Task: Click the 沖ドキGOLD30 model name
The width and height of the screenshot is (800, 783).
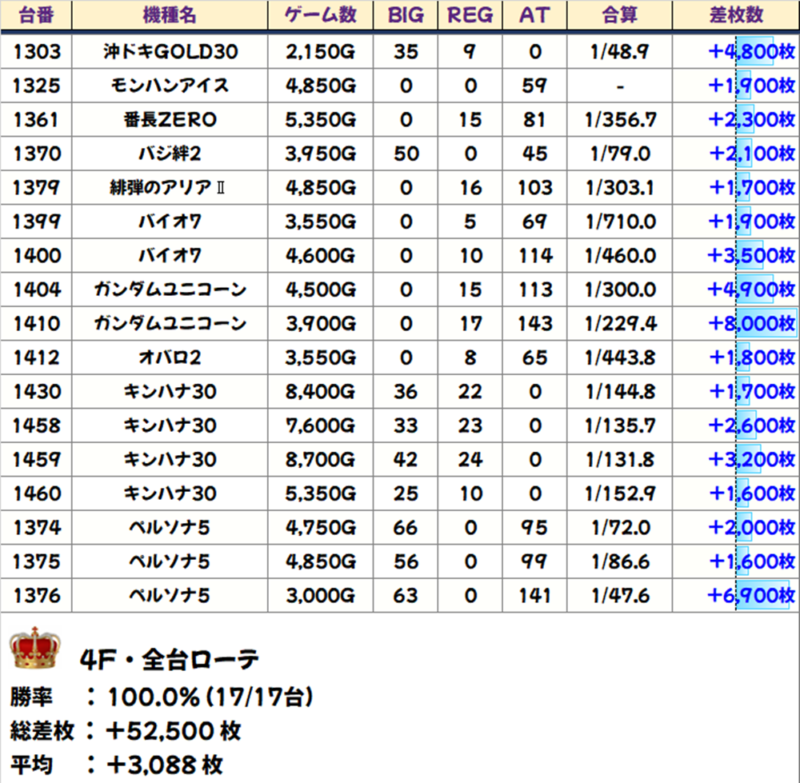Action: pos(170,52)
